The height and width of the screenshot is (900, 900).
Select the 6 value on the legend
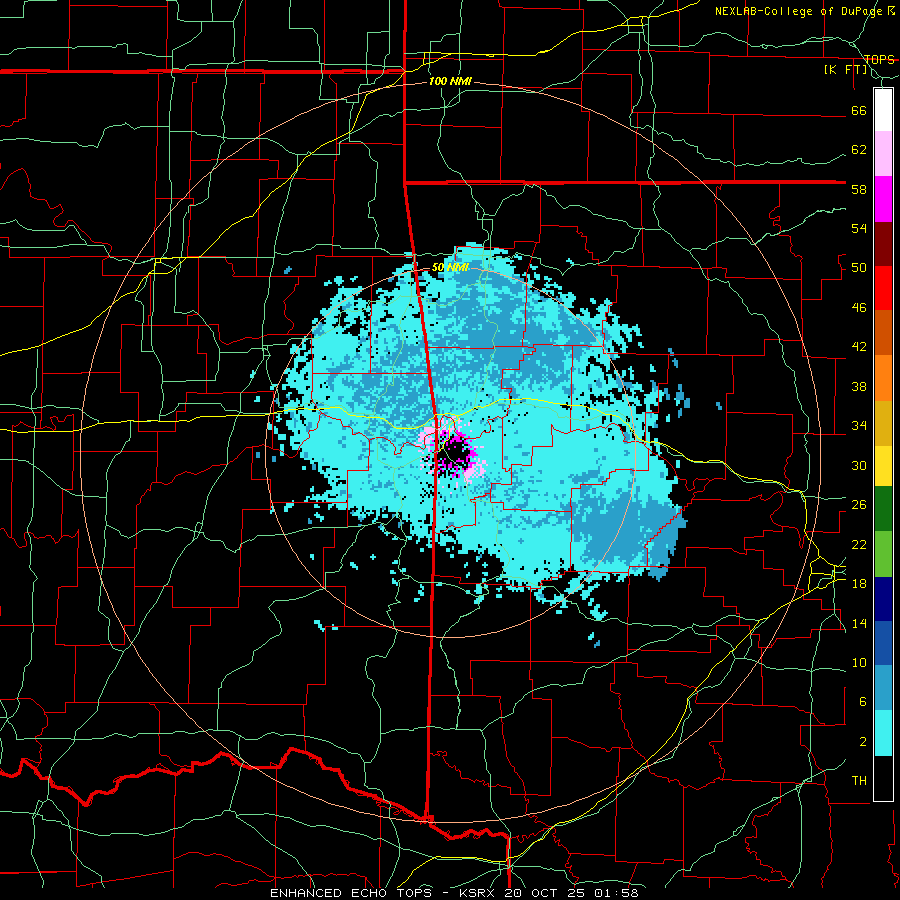[x=863, y=702]
